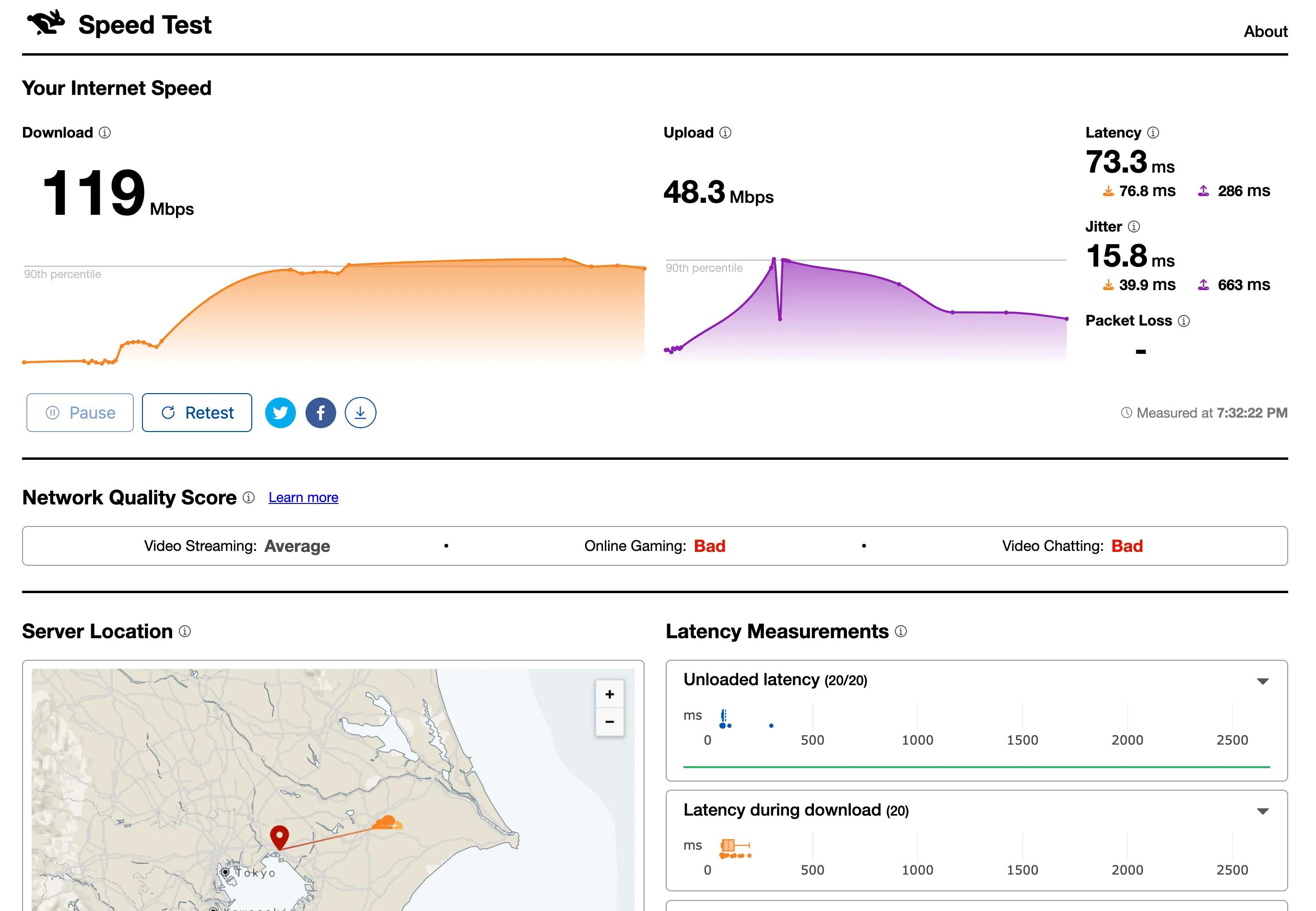Zoom in on the server map

click(609, 694)
